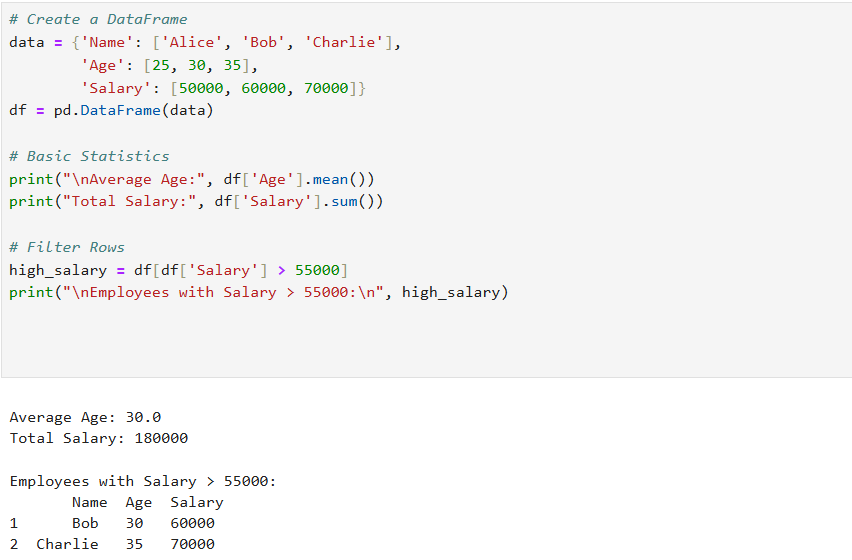Click the empty area below the code in cell

[x=427, y=339]
